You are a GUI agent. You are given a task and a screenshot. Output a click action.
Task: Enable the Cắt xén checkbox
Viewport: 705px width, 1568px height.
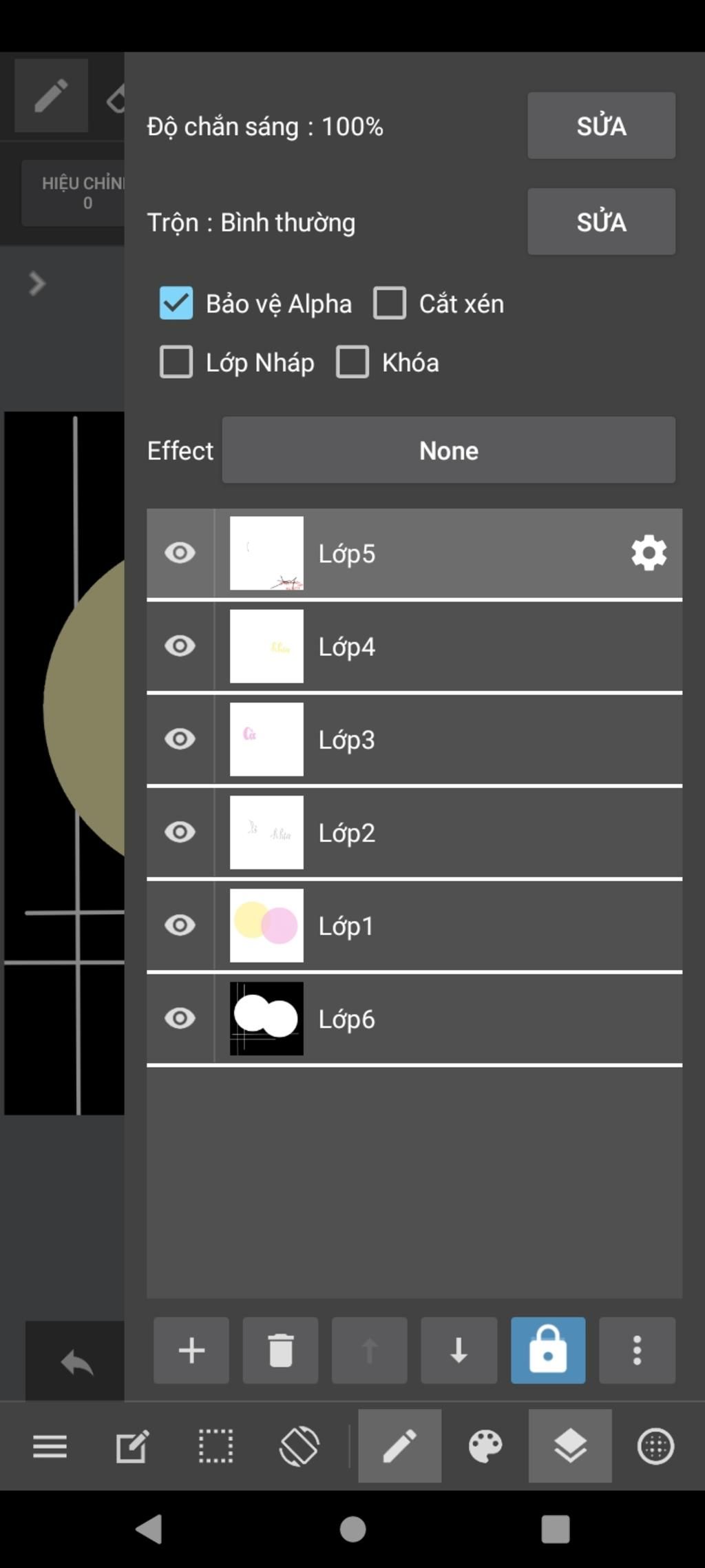coord(390,303)
